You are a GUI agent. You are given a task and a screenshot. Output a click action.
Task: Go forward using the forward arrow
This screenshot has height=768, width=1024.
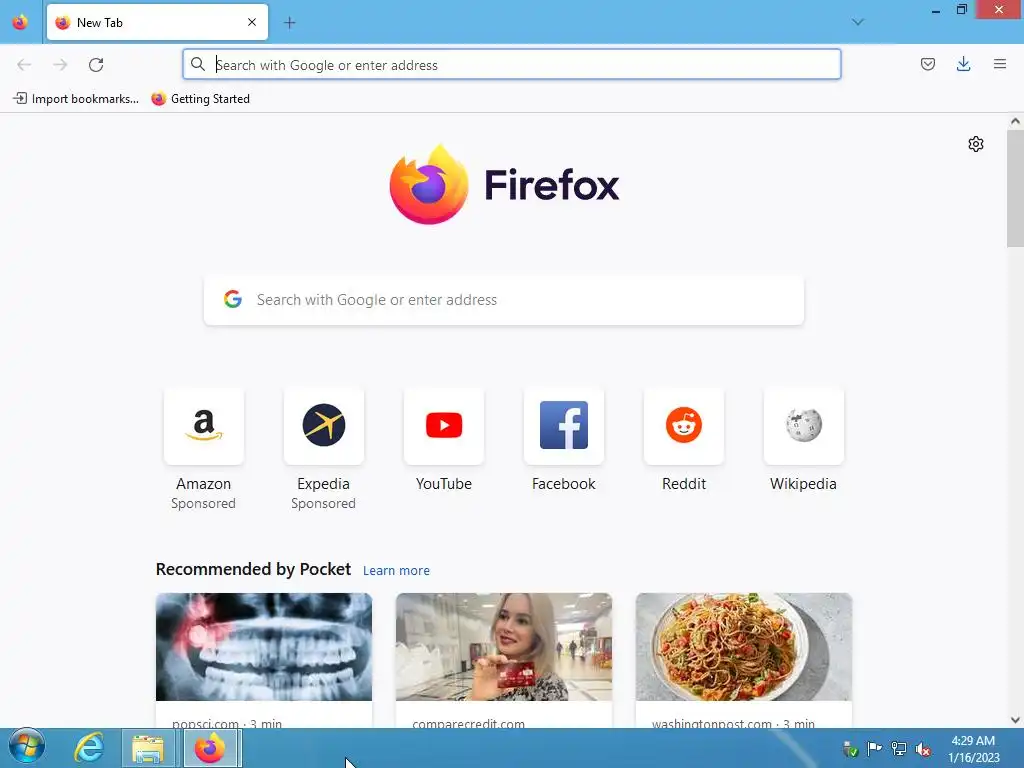click(60, 65)
